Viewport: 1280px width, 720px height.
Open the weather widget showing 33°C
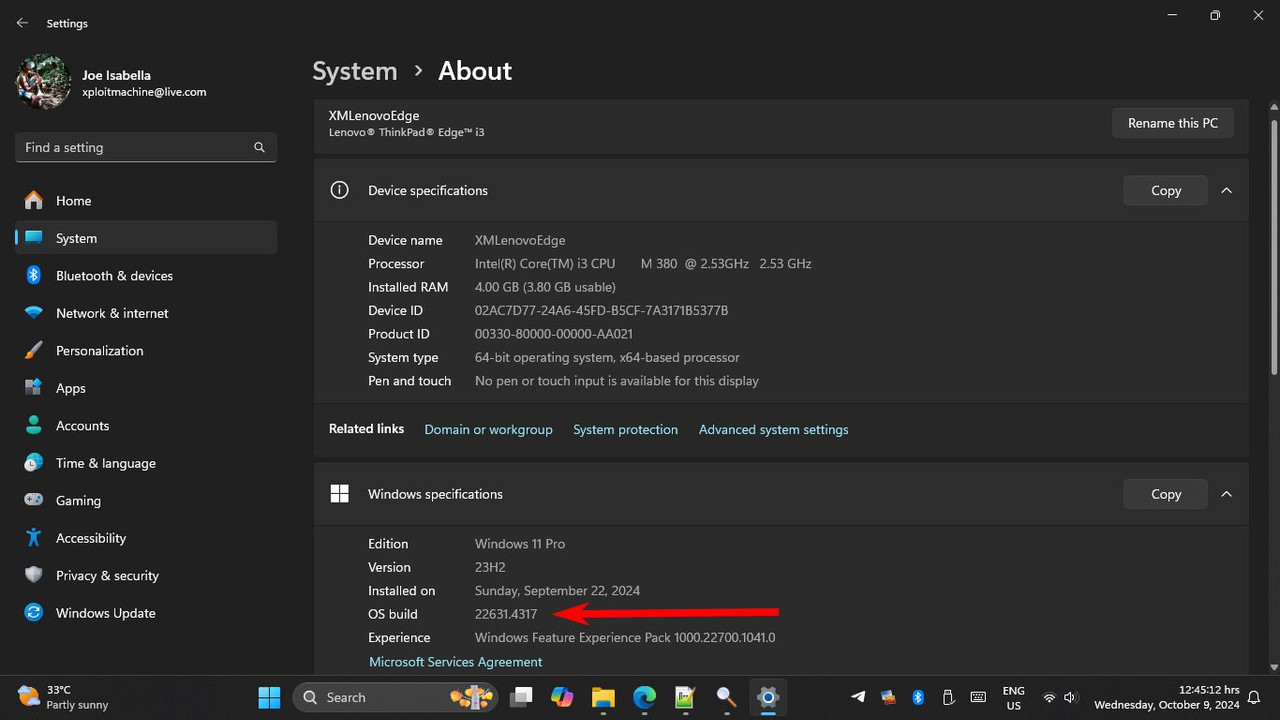tap(61, 697)
